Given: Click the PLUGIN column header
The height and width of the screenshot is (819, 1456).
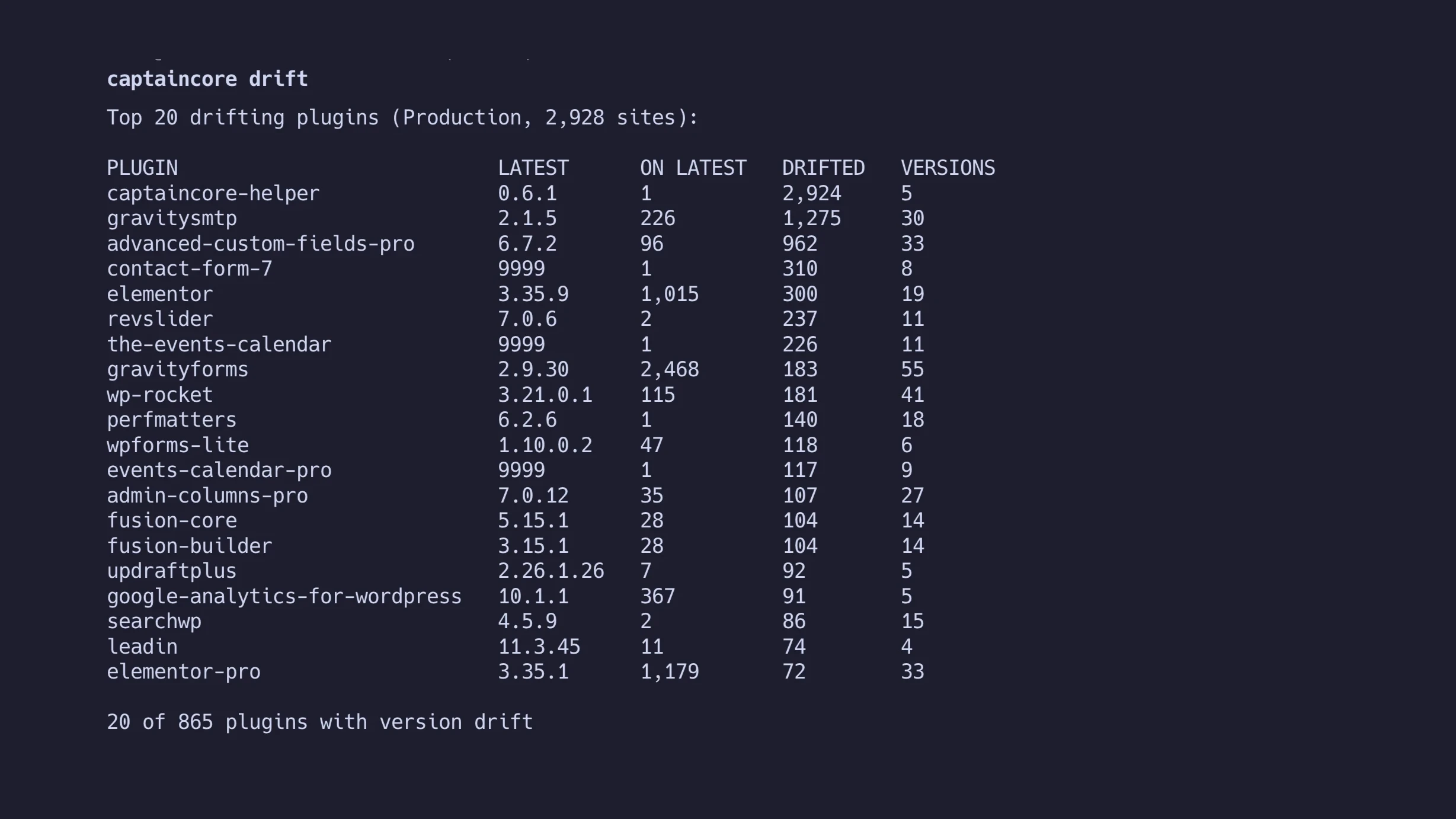Looking at the screenshot, I should point(142,168).
